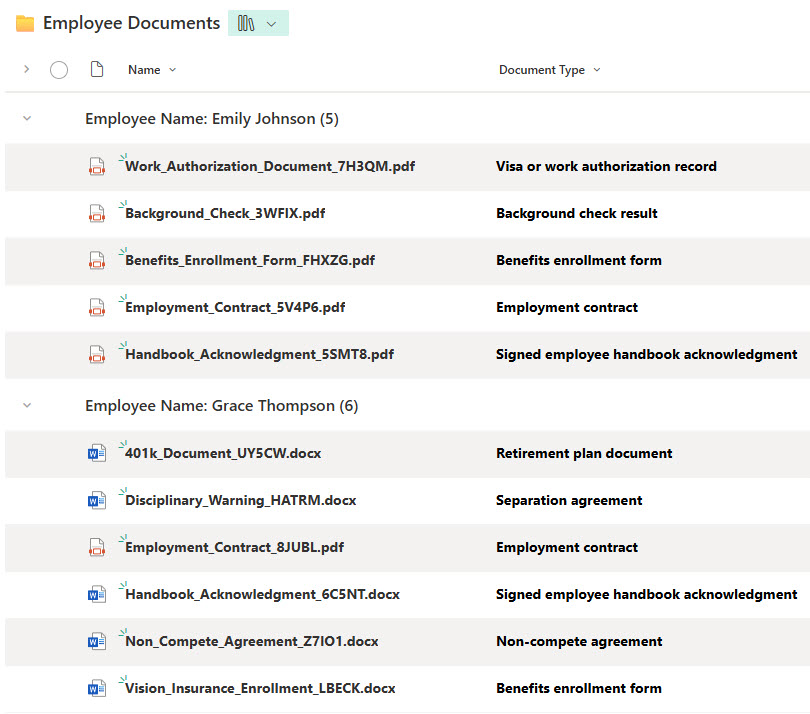Click 'Employment contract' cell for Employment_Contract_5V4P6
Image resolution: width=810 pixels, height=714 pixels.
567,307
